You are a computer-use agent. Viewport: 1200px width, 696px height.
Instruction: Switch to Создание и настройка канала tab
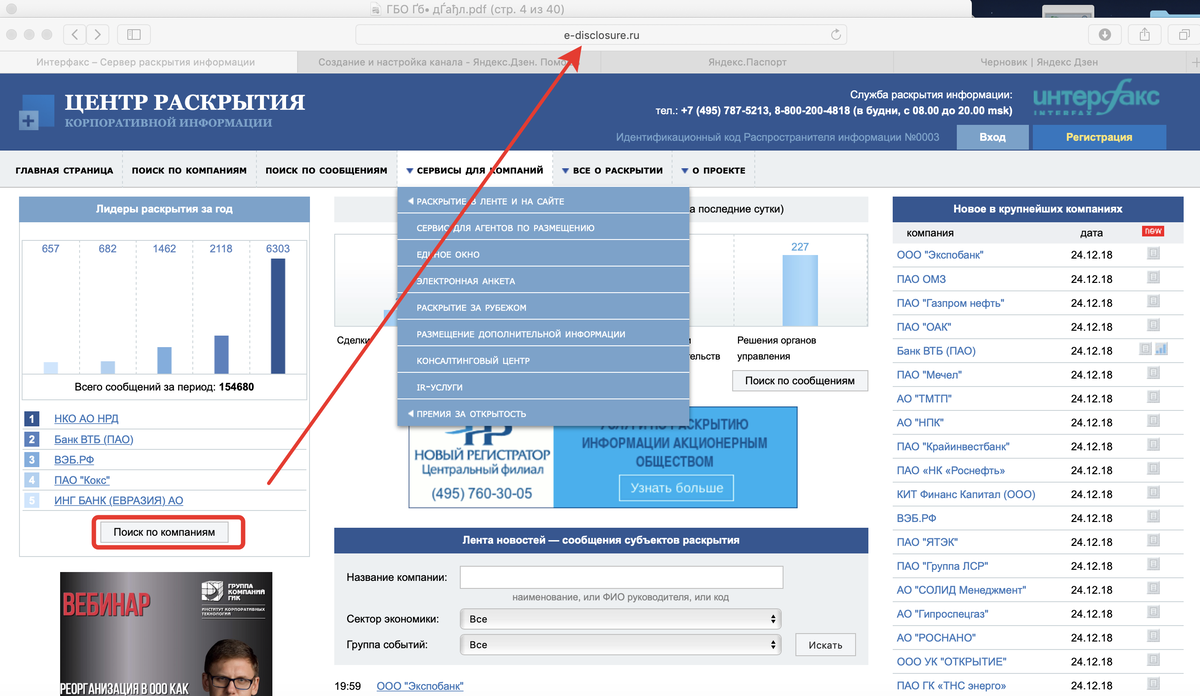[447, 62]
